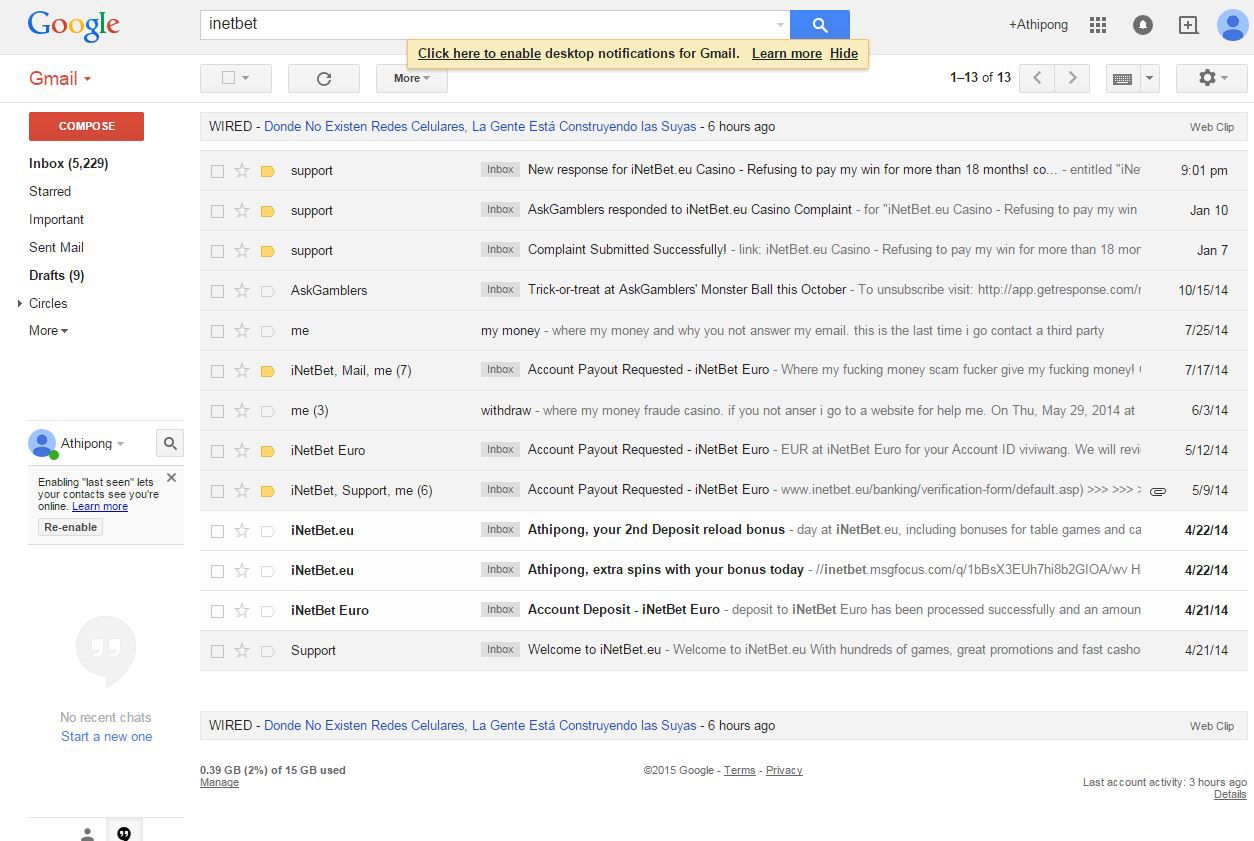Open the select-all dropdown arrow
The height and width of the screenshot is (841, 1254).
click(246, 78)
